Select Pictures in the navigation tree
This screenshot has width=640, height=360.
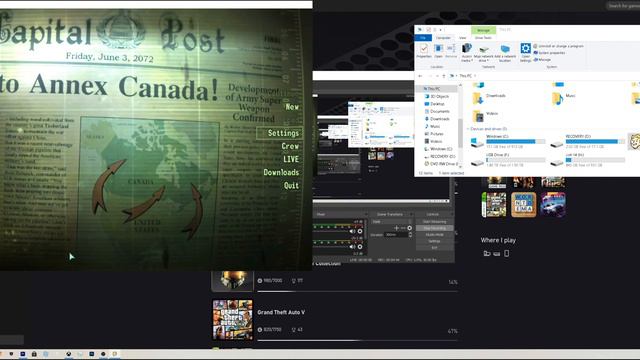[434, 134]
